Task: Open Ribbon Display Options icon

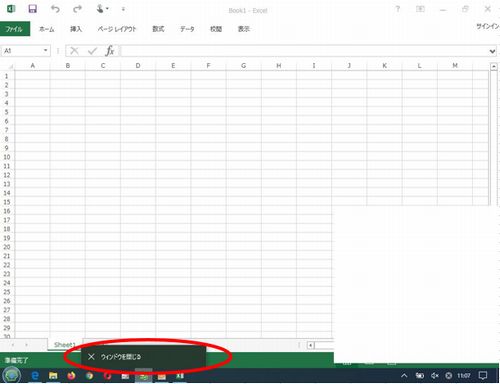Action: 420,9
